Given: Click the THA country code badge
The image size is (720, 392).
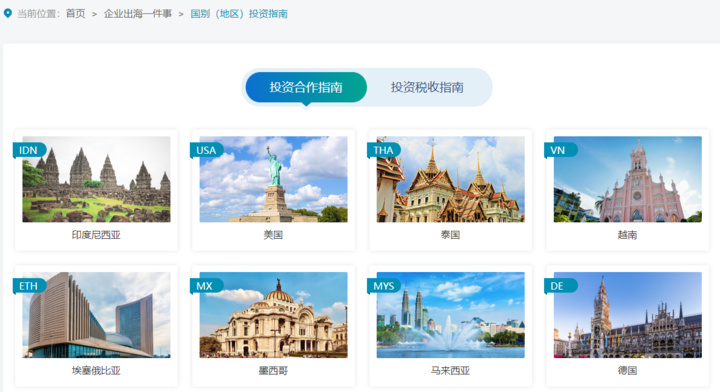Looking at the screenshot, I should [x=384, y=150].
